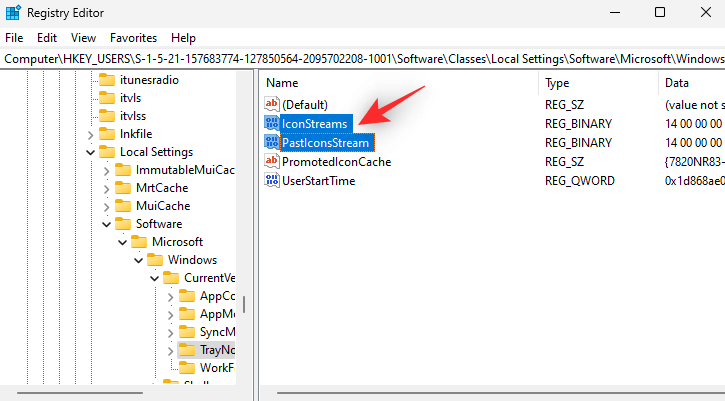725x401 pixels.
Task: Select the itvlss folder icon
Action: (x=107, y=116)
